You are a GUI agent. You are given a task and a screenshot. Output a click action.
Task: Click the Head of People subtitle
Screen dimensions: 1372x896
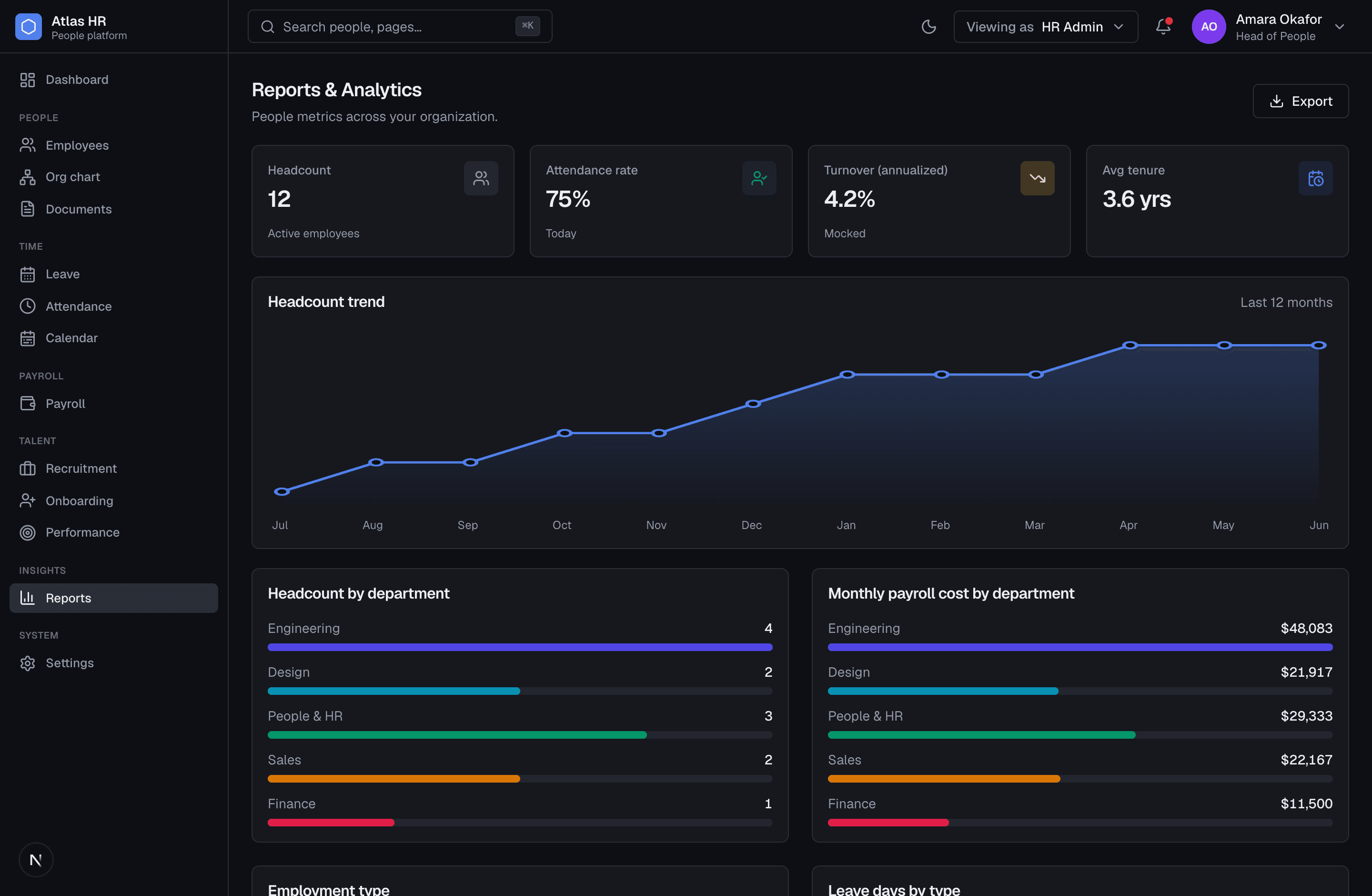1275,36
